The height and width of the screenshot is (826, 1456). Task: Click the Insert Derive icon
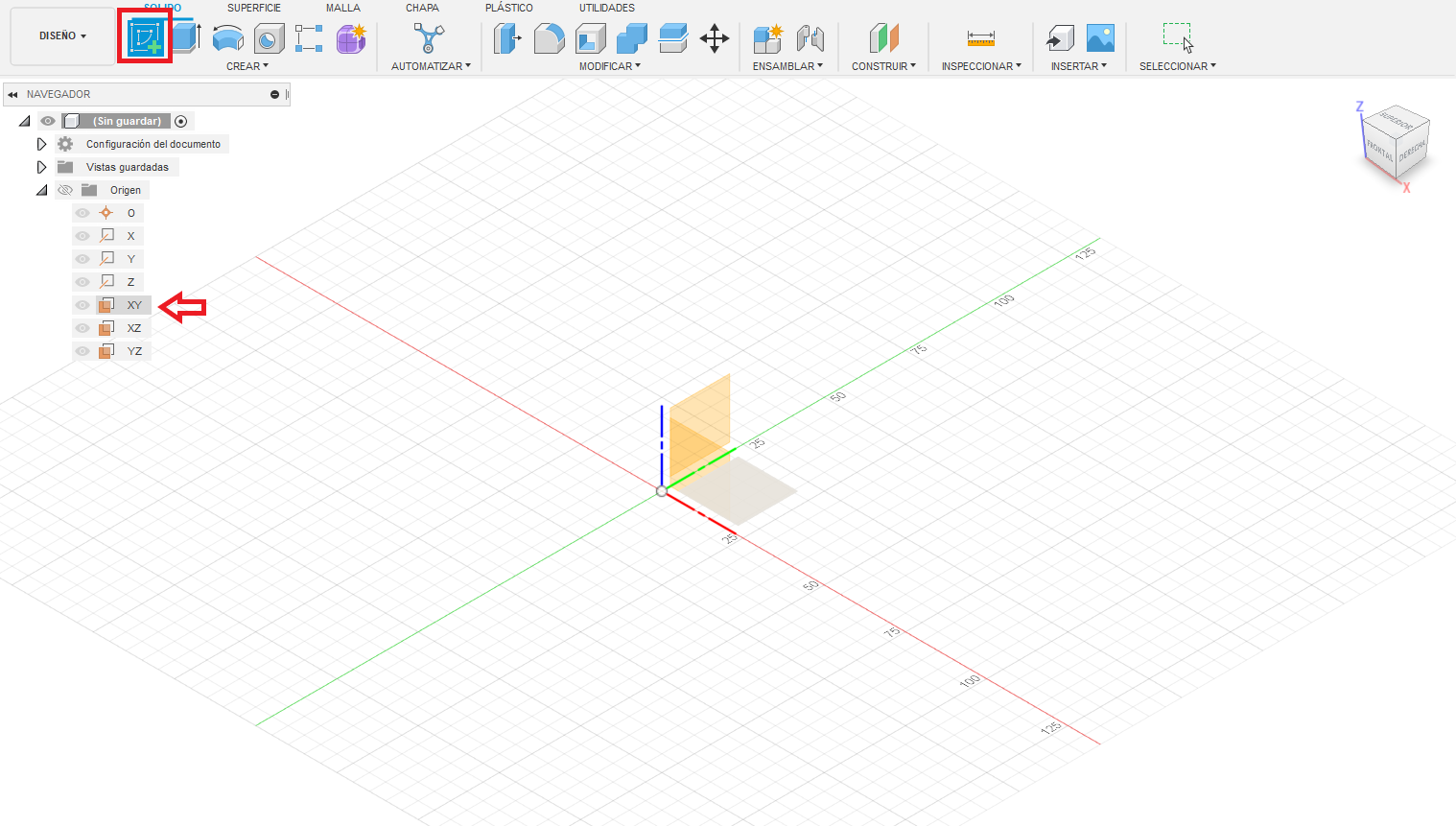(1059, 38)
